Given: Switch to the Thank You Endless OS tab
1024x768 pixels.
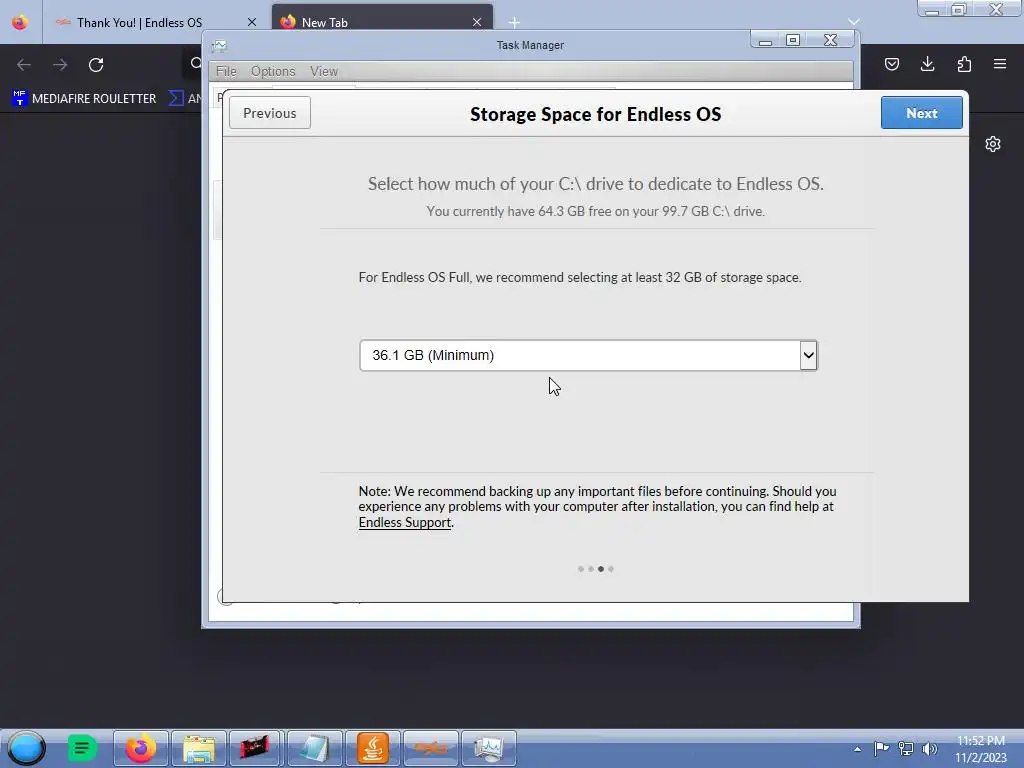Looking at the screenshot, I should click(x=139, y=22).
